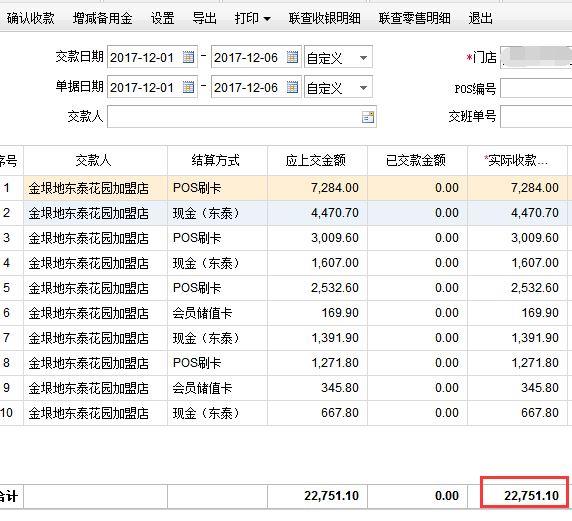Click row number 3 in 序号 column

[11, 238]
